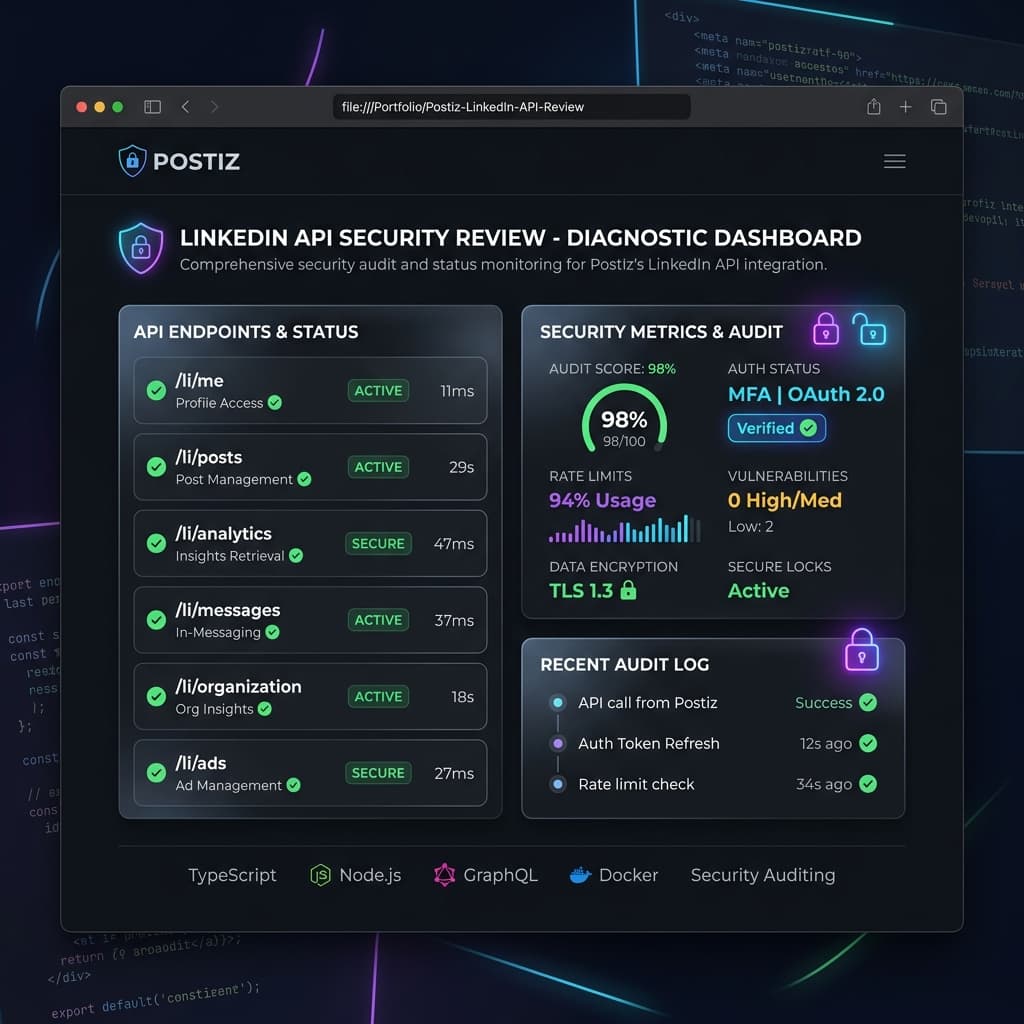Click the check badge after Post Management
Viewport: 1024px width, 1024px height.
point(304,479)
